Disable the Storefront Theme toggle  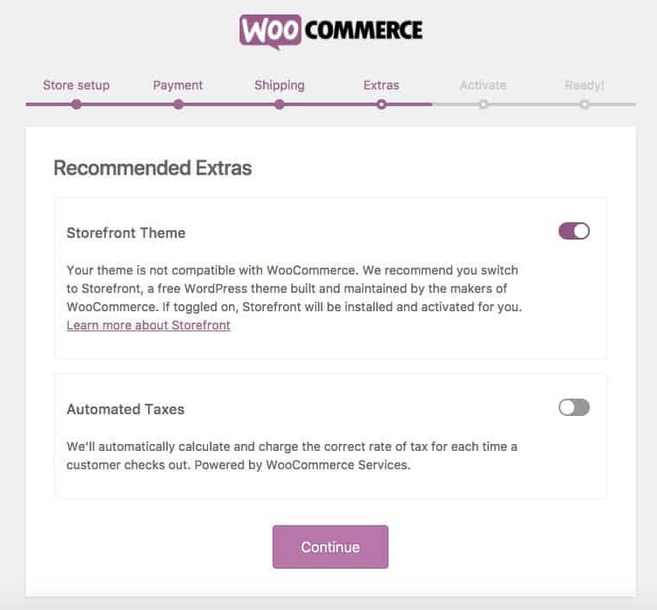click(x=574, y=231)
